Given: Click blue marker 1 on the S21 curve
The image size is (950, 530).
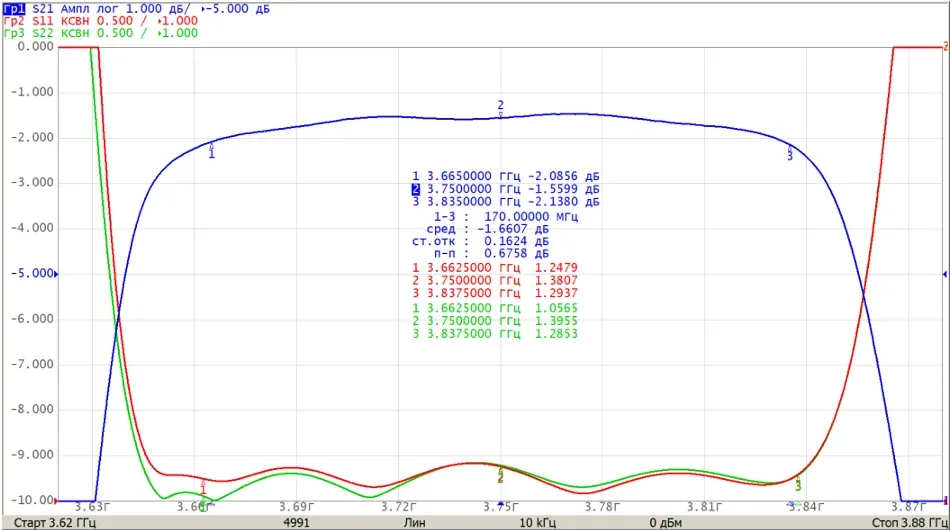Looking at the screenshot, I should 211,151.
